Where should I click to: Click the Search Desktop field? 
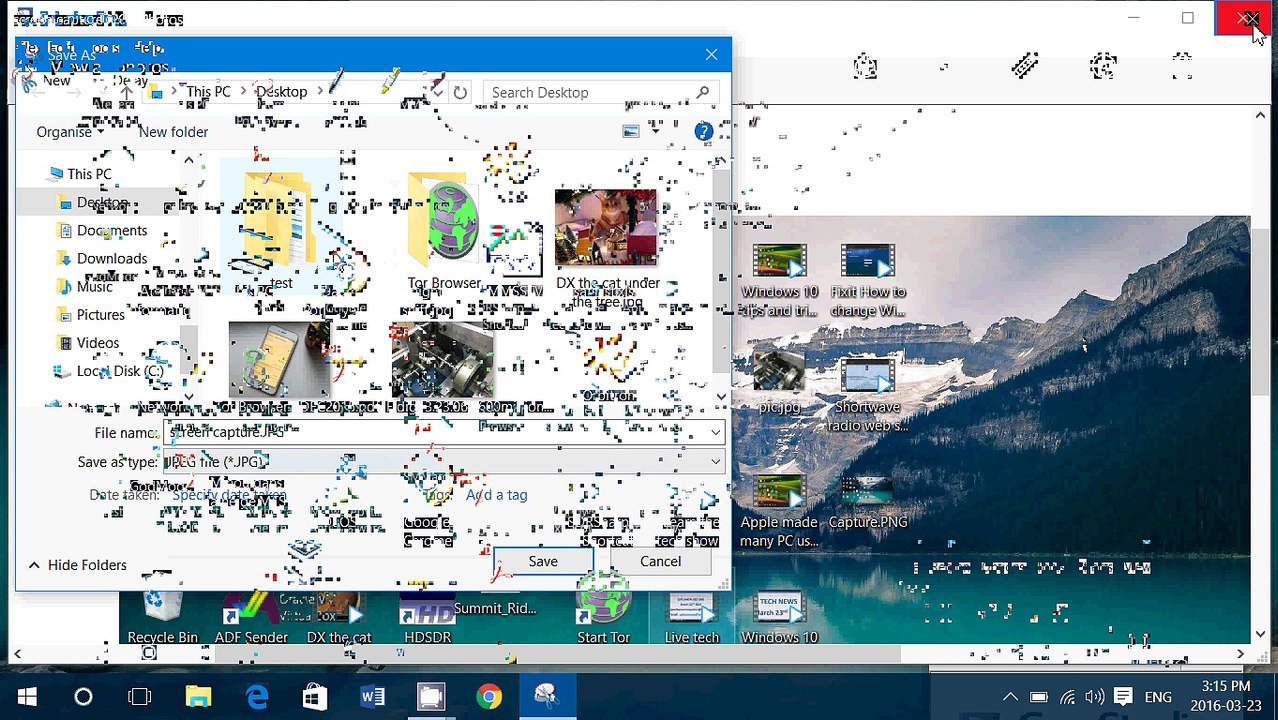(x=600, y=92)
